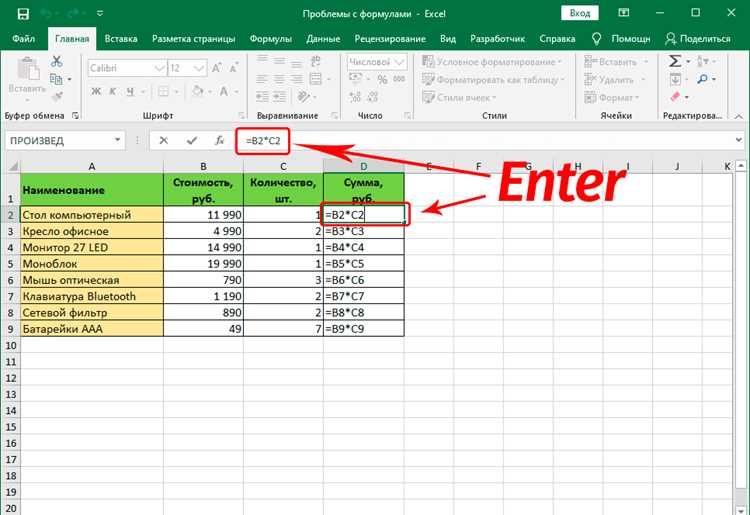Switch to the Формулы ribbon tab
The width and height of the screenshot is (750, 515).
(x=271, y=39)
